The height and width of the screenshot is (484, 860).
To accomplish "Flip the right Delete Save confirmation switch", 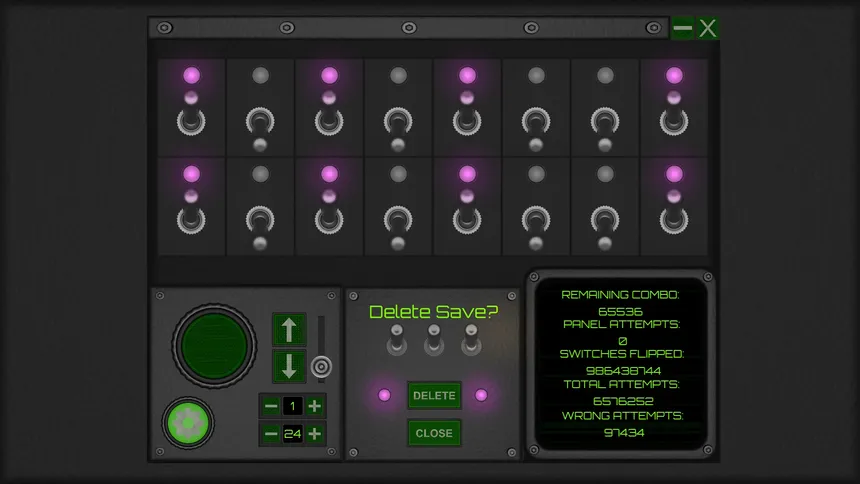I will [x=469, y=340].
